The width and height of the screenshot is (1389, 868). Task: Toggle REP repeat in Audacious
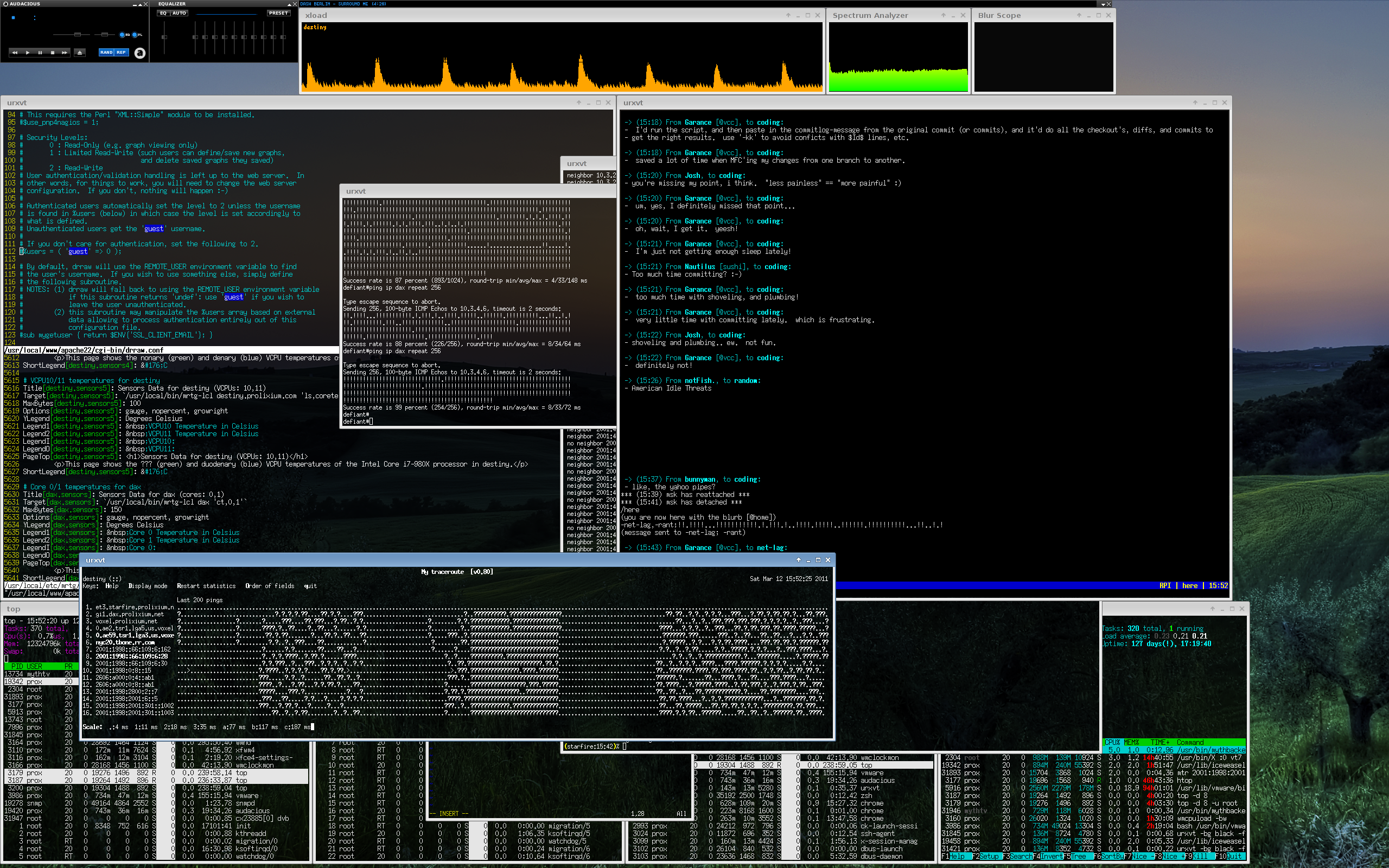click(x=121, y=52)
